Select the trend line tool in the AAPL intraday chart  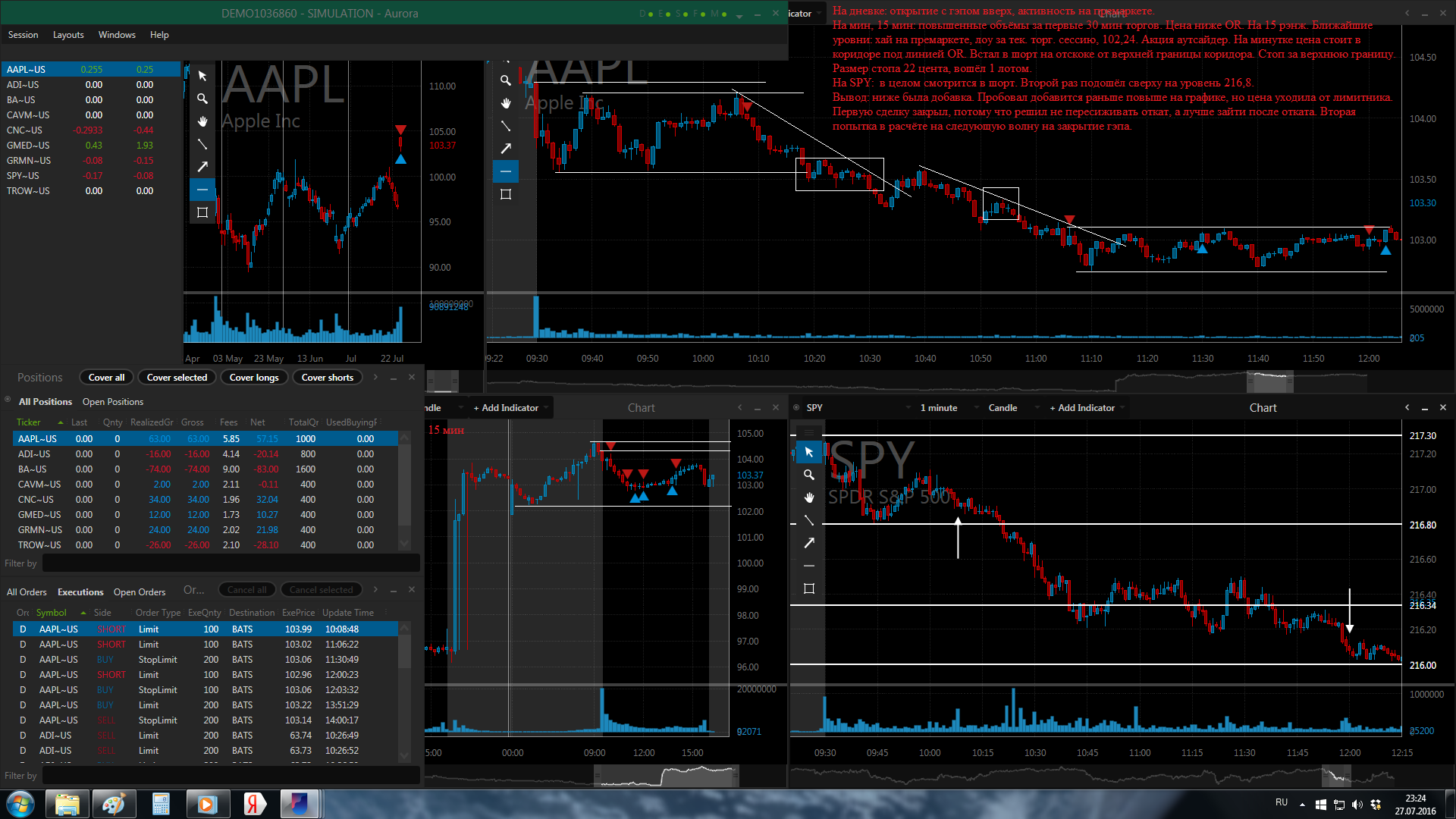[x=506, y=126]
